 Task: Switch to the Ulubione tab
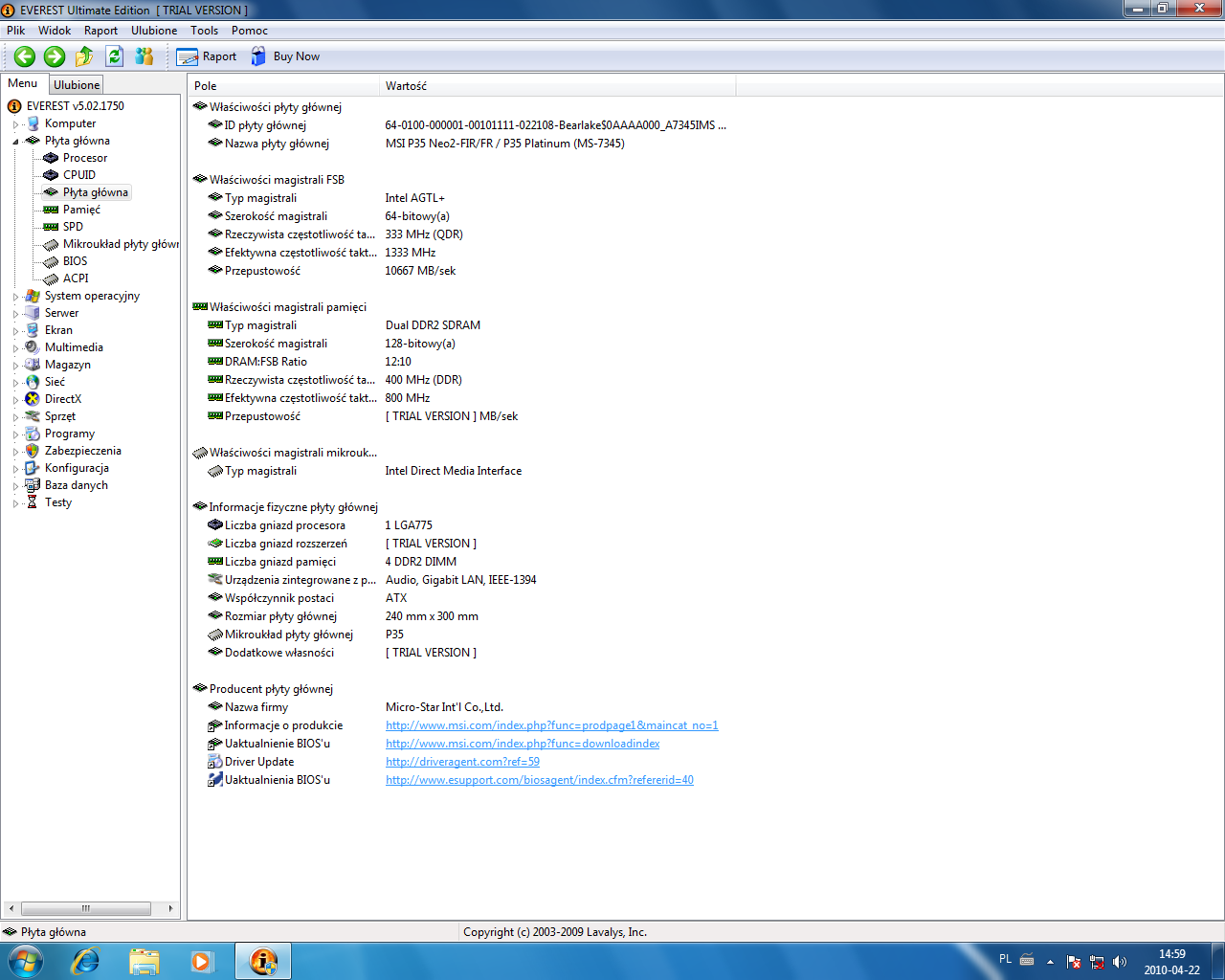(77, 85)
